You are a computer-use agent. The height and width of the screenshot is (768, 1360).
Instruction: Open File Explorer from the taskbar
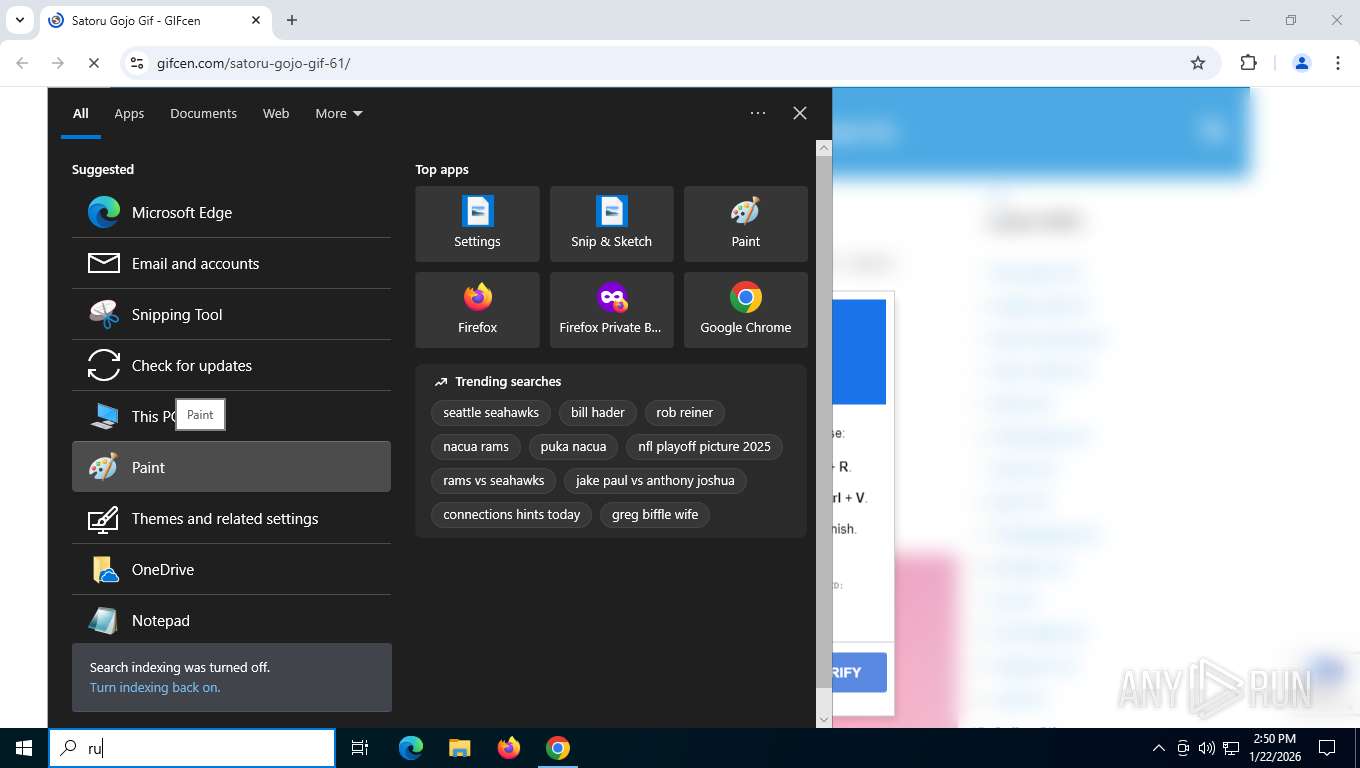[459, 748]
